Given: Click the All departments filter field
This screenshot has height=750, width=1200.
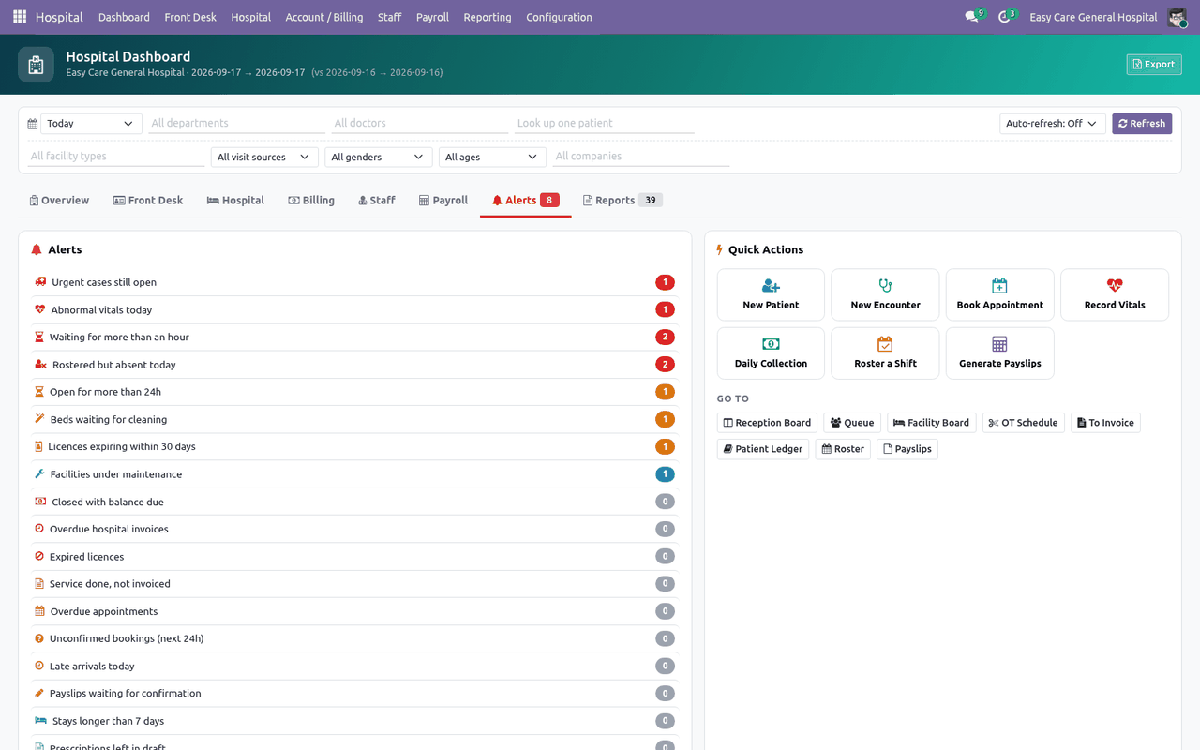Looking at the screenshot, I should point(236,124).
